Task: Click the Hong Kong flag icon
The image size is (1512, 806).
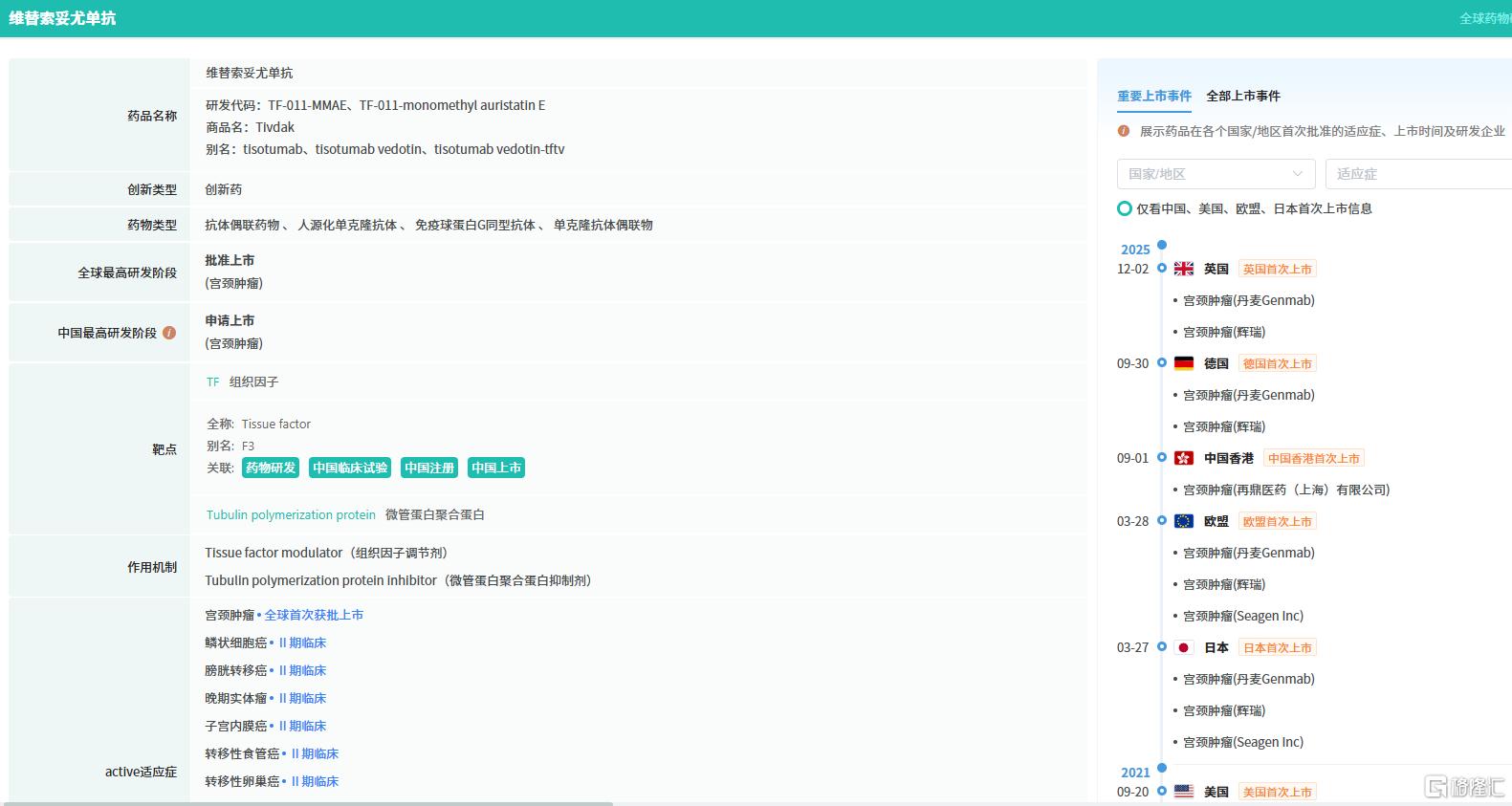Action: coord(1184,458)
